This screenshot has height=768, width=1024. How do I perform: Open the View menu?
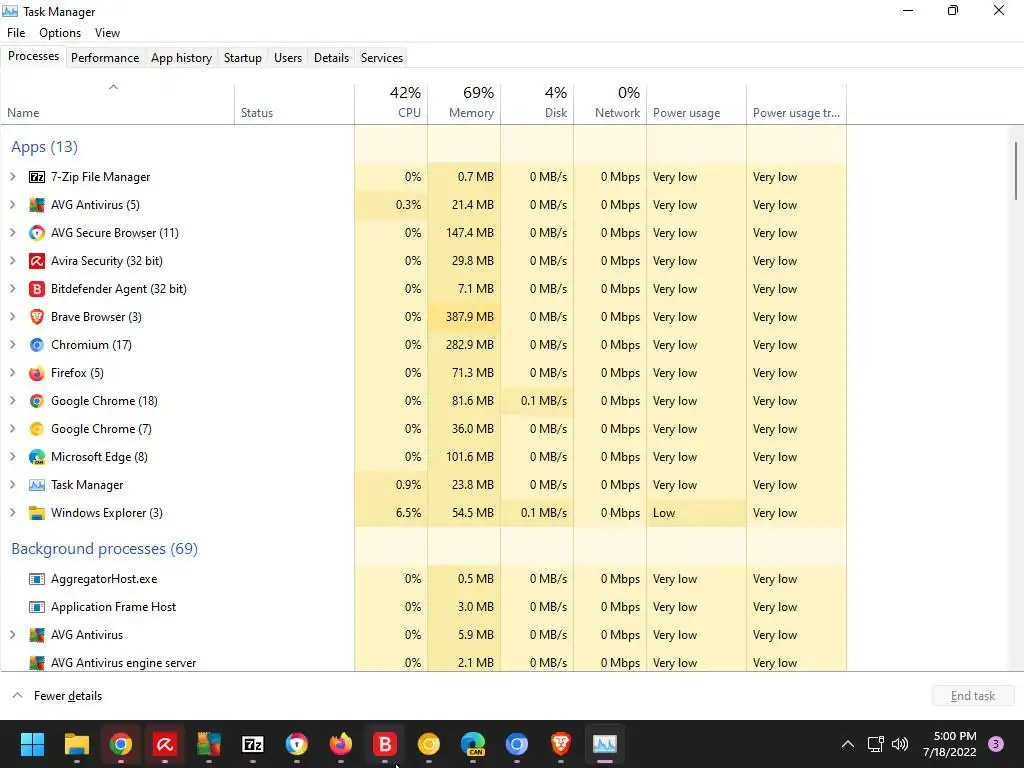click(107, 33)
